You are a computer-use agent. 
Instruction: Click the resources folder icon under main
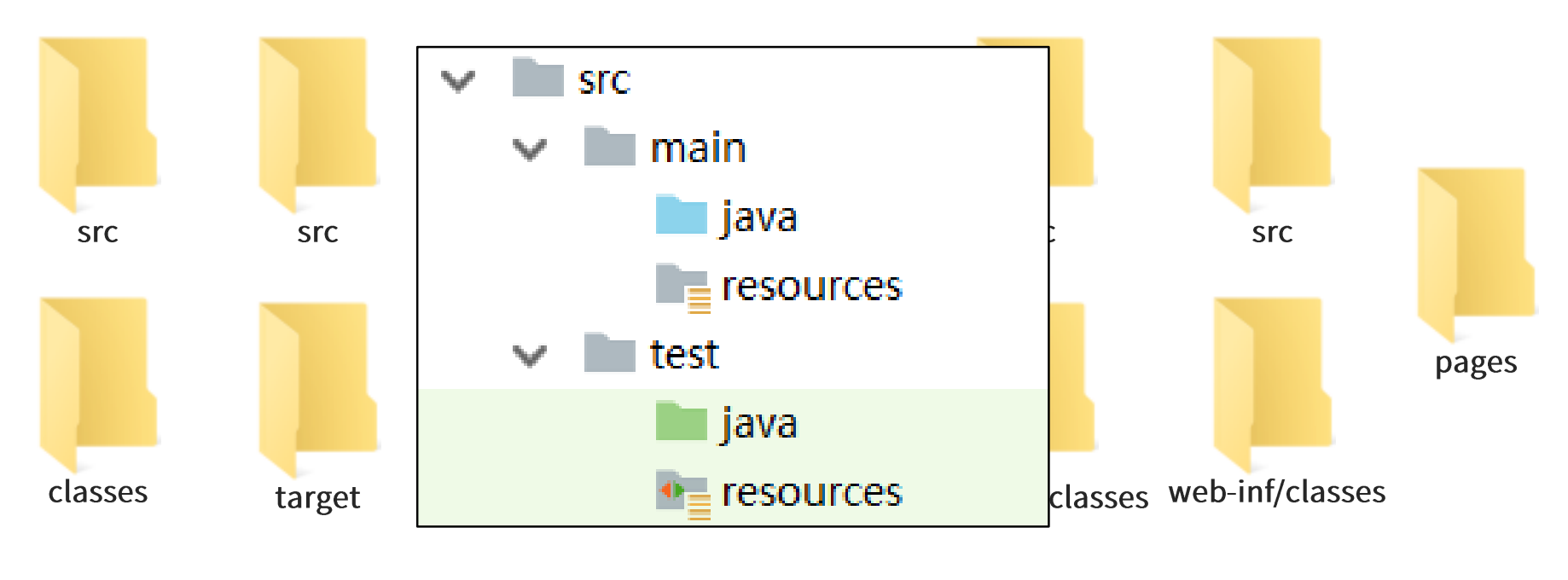682,287
